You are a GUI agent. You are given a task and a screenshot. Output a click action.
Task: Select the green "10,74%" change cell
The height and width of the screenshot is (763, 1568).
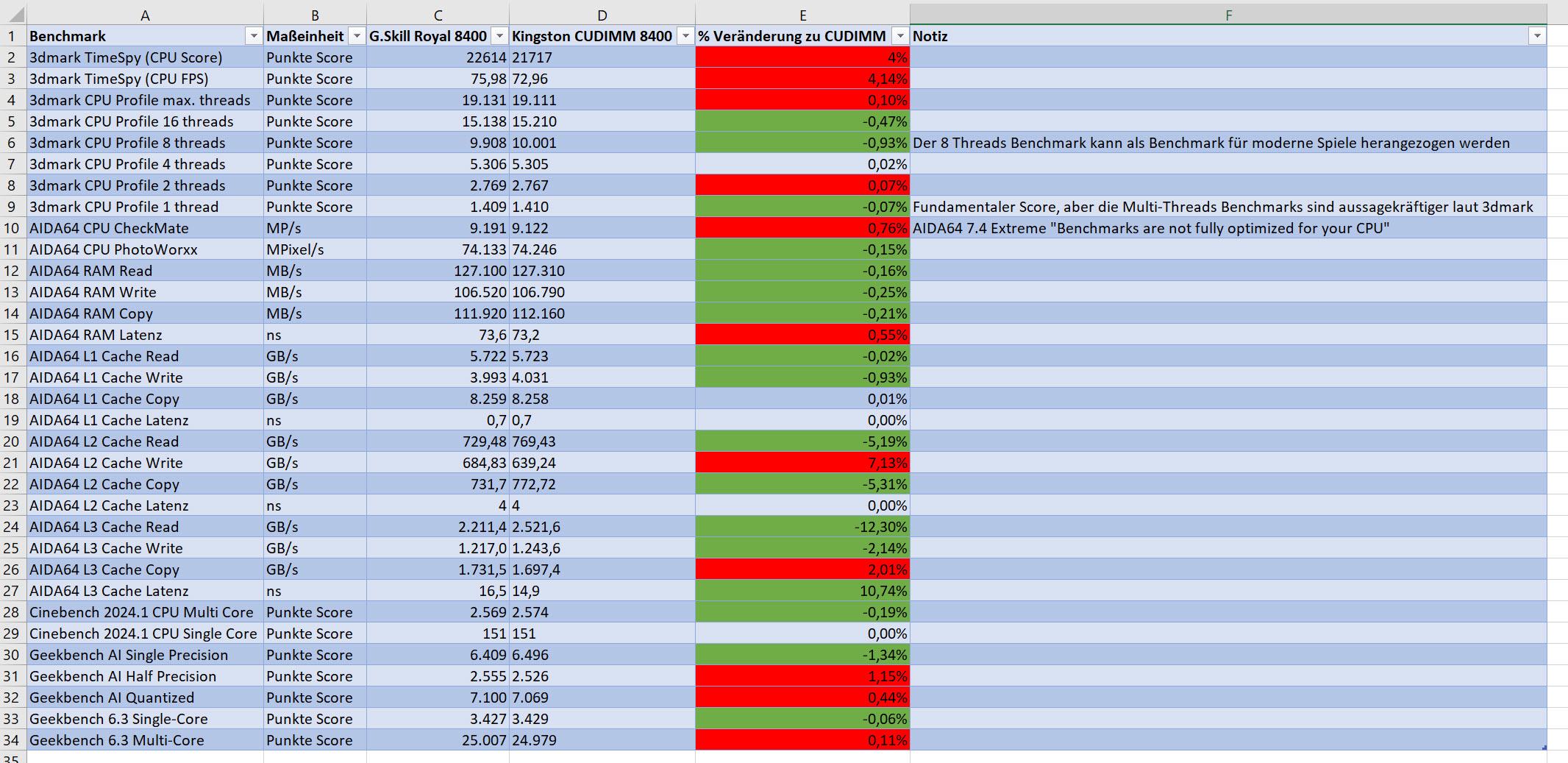[802, 591]
